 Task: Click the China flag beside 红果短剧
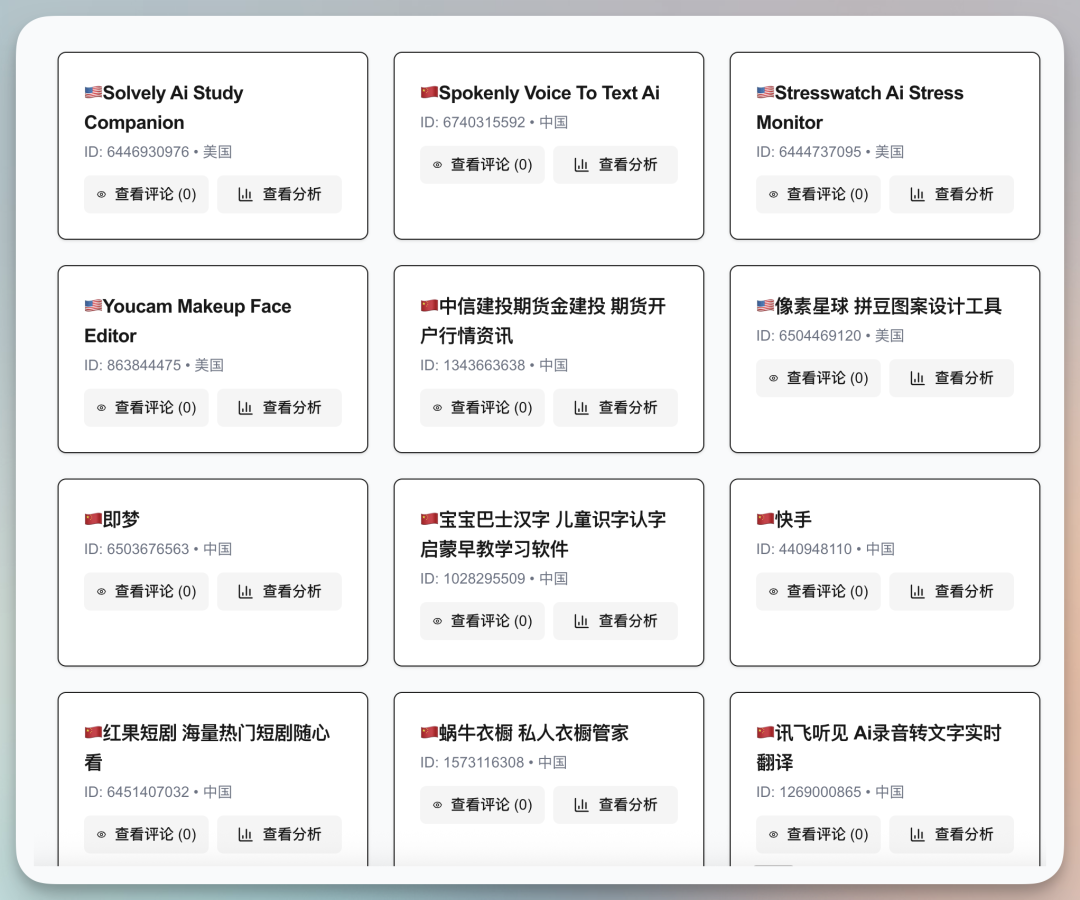click(x=93, y=733)
